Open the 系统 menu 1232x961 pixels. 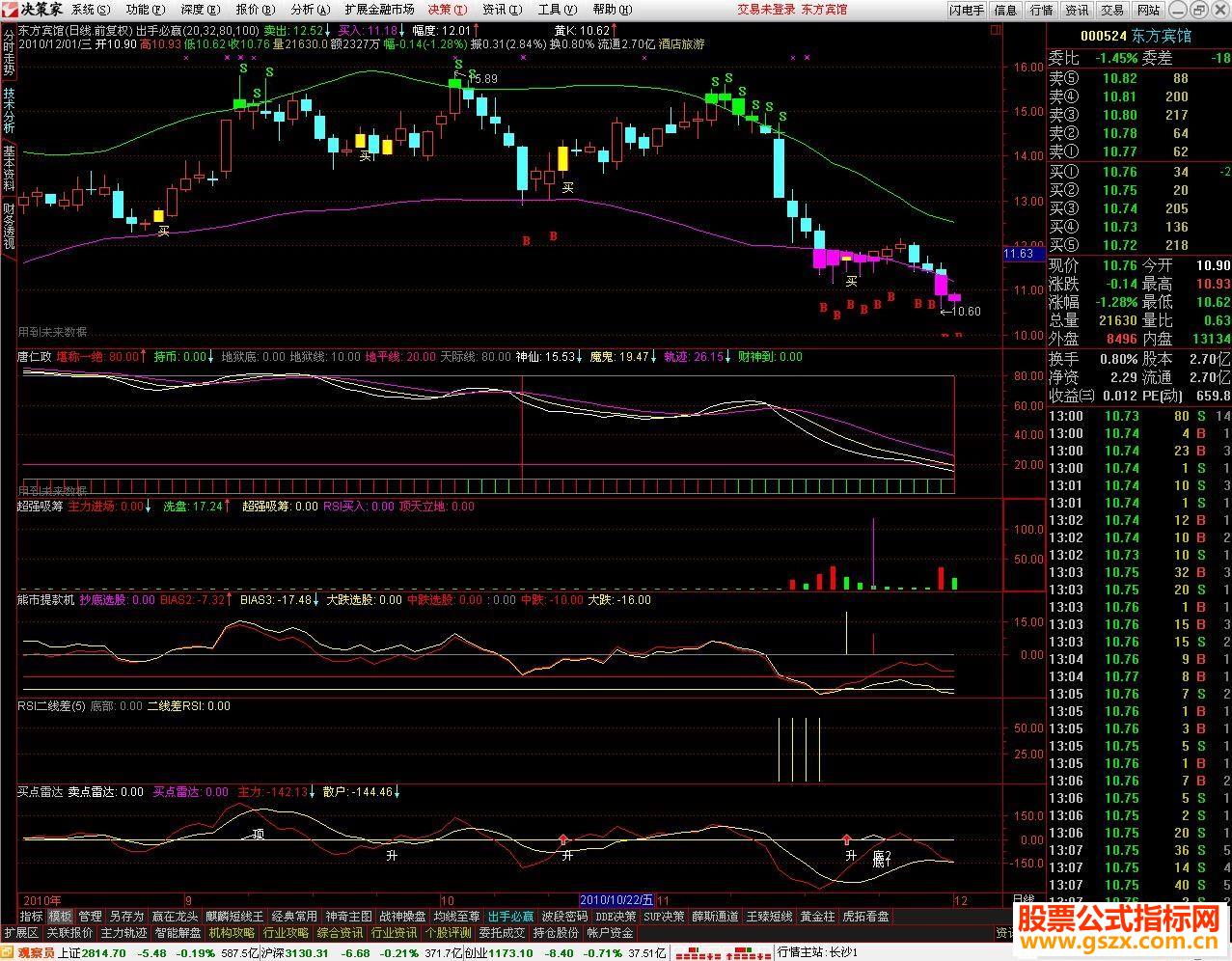[89, 9]
